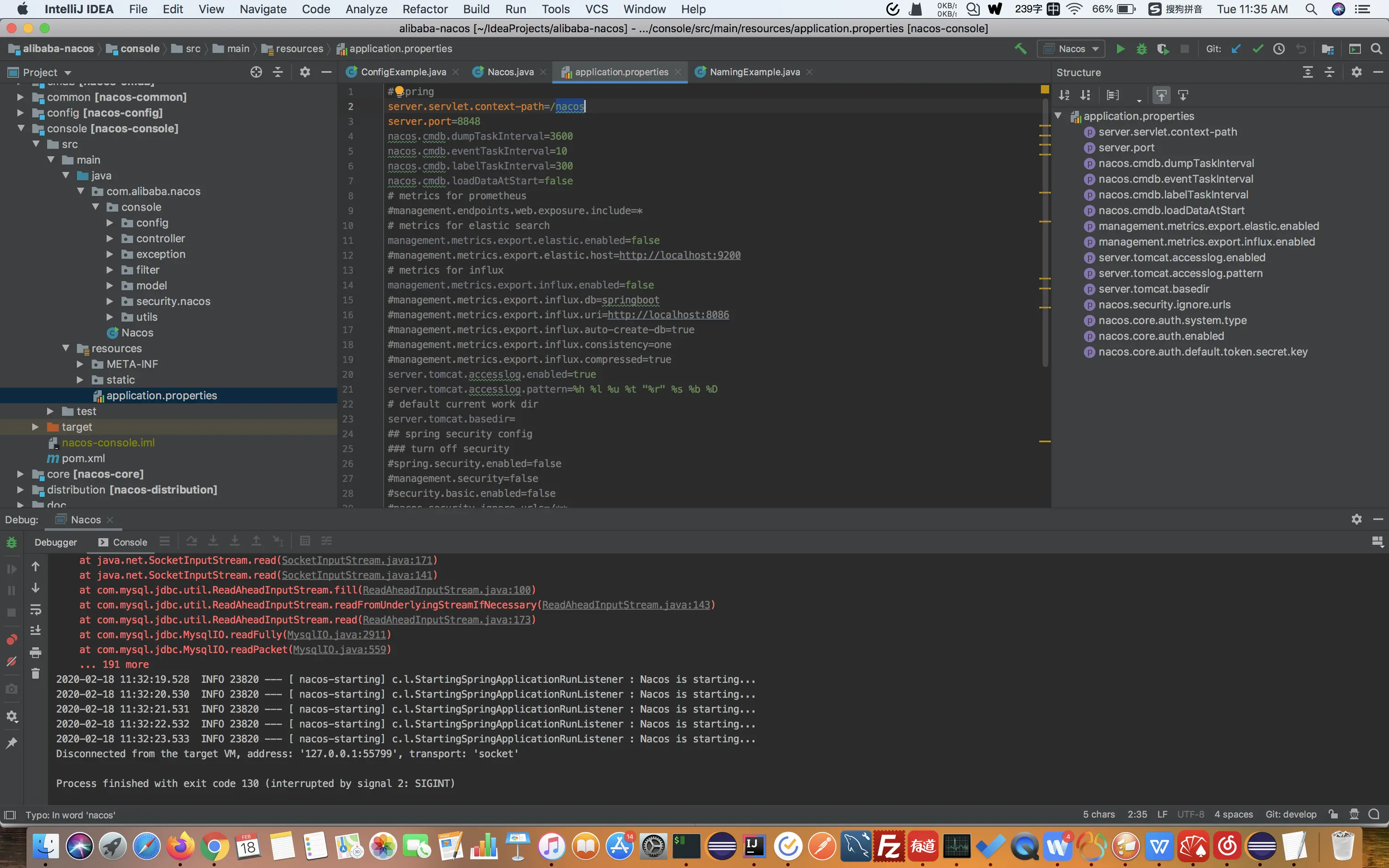Open Project panel settings gear
Viewport: 1389px width, 868px height.
click(305, 72)
